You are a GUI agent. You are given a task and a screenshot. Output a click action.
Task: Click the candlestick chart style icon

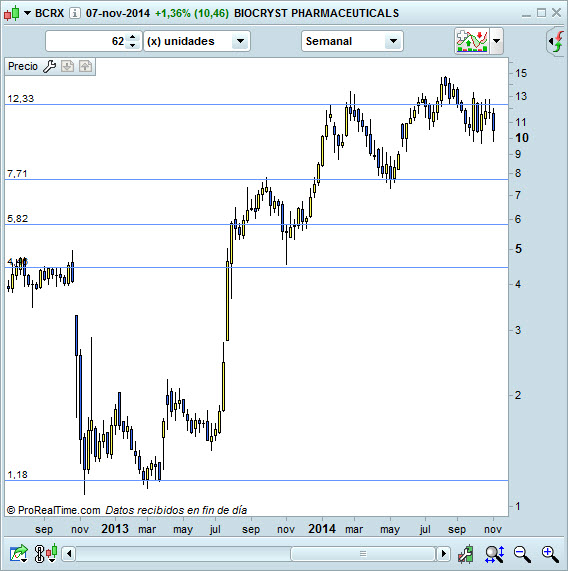11,13
